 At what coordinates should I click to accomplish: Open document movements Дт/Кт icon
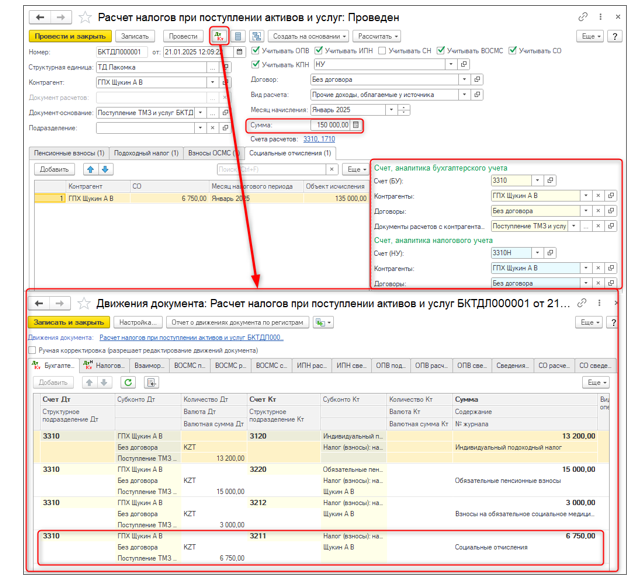[x=219, y=36]
